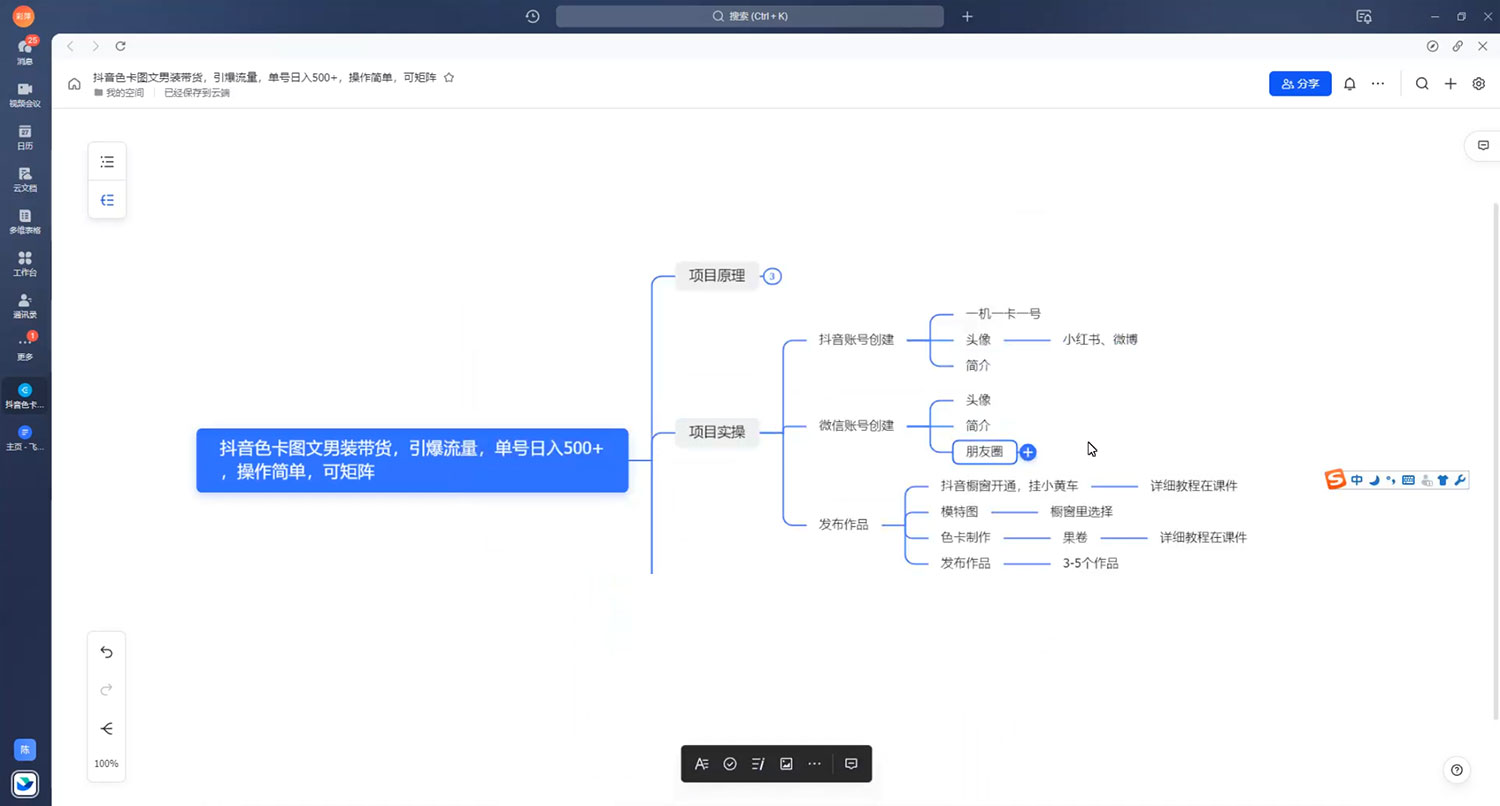Click the undo arrow in the zoom panel
The width and height of the screenshot is (1500, 806).
click(x=106, y=651)
